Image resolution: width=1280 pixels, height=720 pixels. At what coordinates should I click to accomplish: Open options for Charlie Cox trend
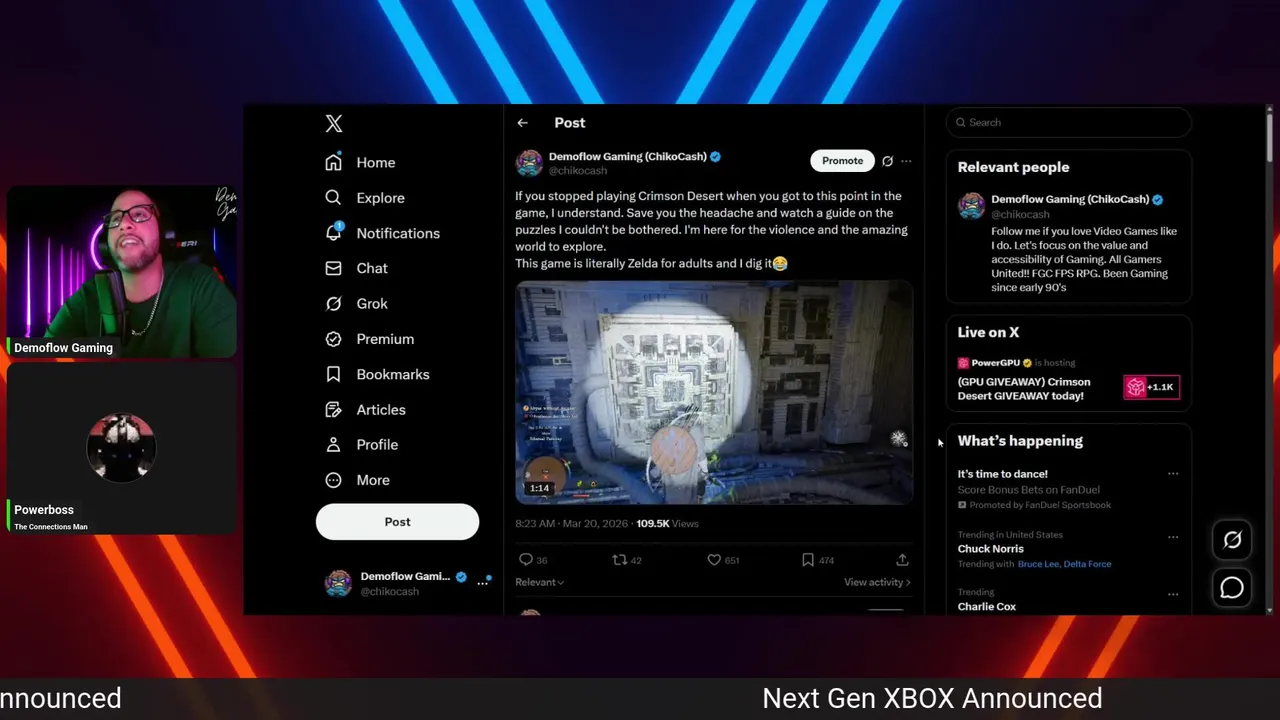(x=1173, y=594)
